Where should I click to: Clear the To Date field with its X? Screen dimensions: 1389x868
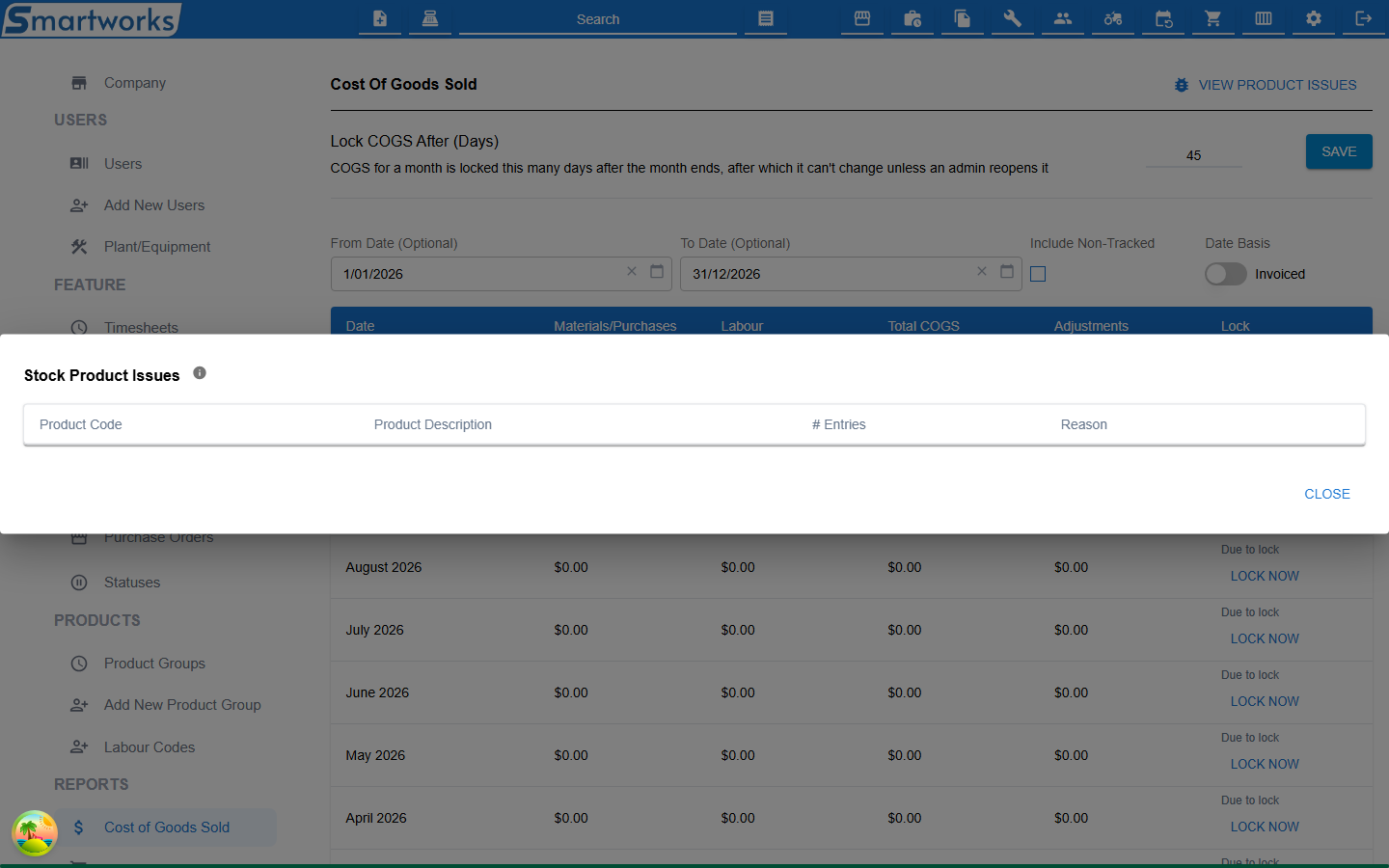click(982, 272)
